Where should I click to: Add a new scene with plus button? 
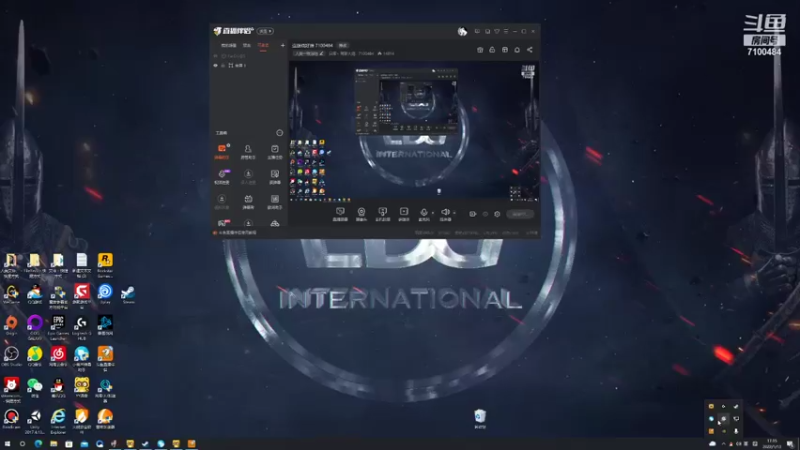(x=283, y=45)
